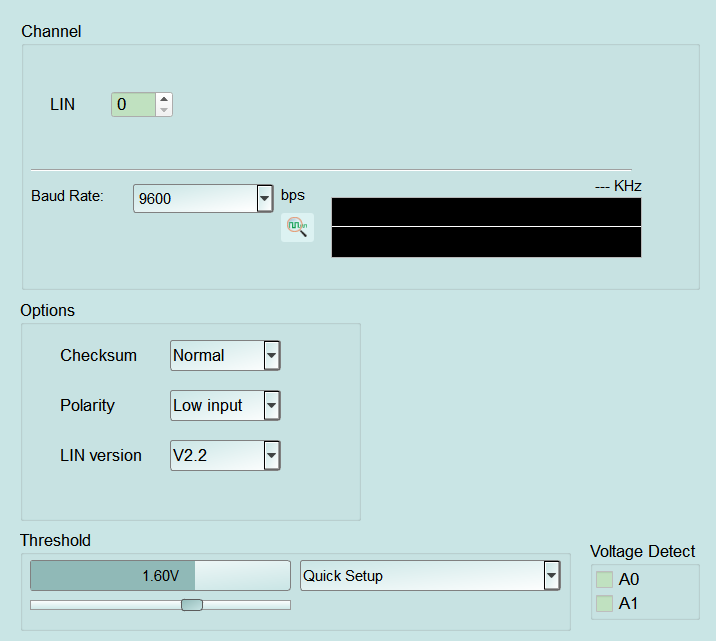Click the 'Voltage Detect' heading
This screenshot has height=641, width=716.
coord(642,552)
